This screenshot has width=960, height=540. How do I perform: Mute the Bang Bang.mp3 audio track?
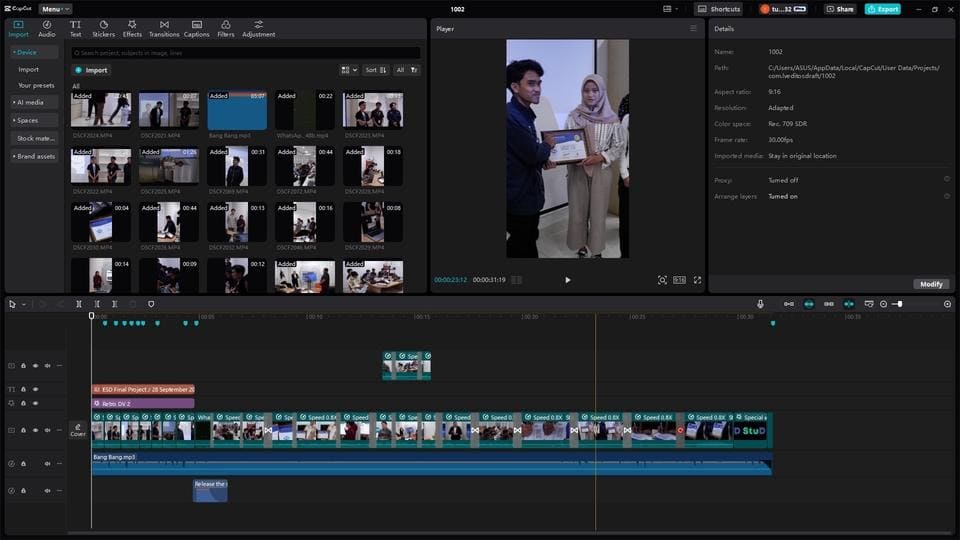(x=47, y=463)
